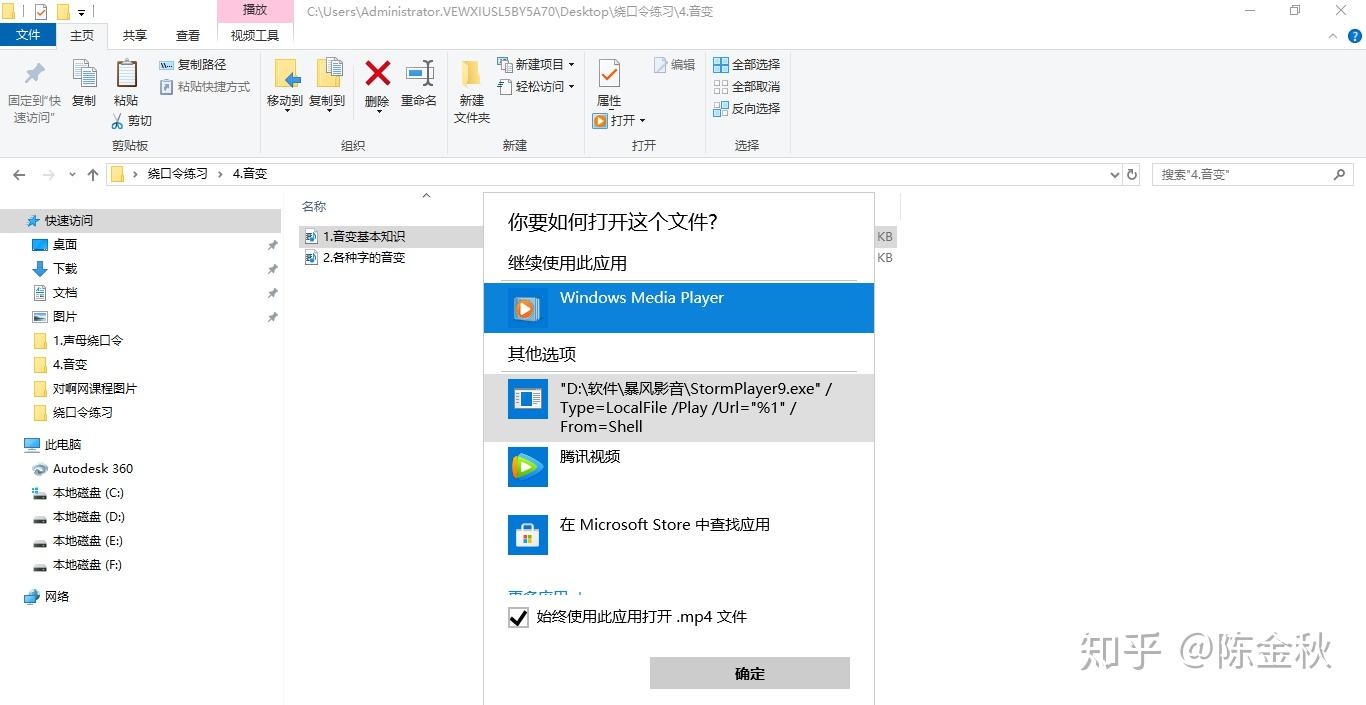Open recent locations dropdown arrow

tap(72, 175)
